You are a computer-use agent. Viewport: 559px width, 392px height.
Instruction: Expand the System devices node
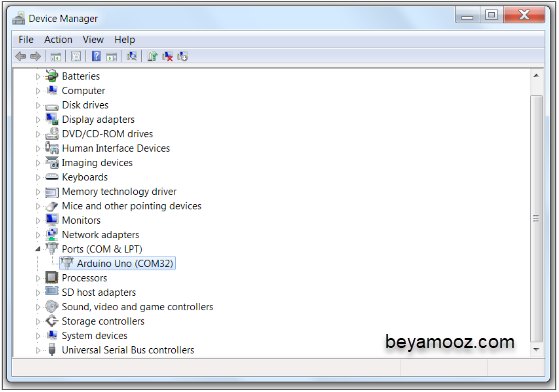click(x=38, y=336)
